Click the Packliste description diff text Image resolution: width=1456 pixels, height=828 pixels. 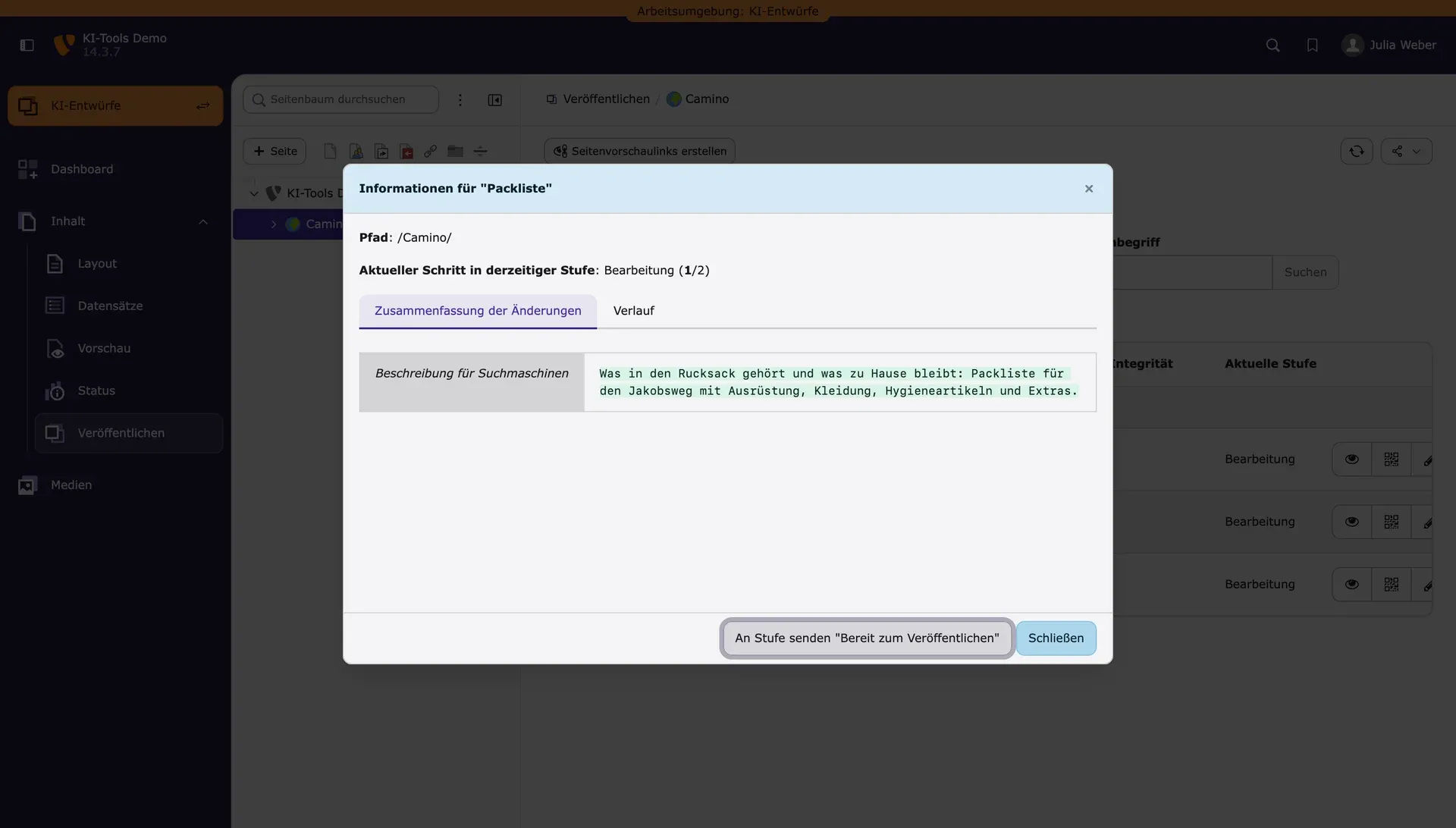click(x=839, y=382)
